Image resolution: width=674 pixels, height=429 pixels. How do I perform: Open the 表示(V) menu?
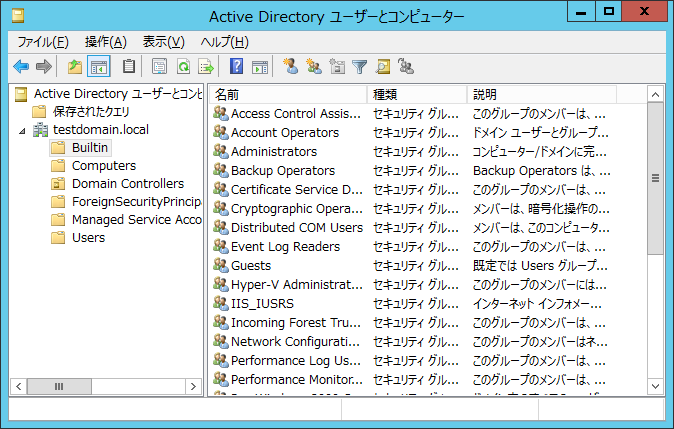pos(164,42)
